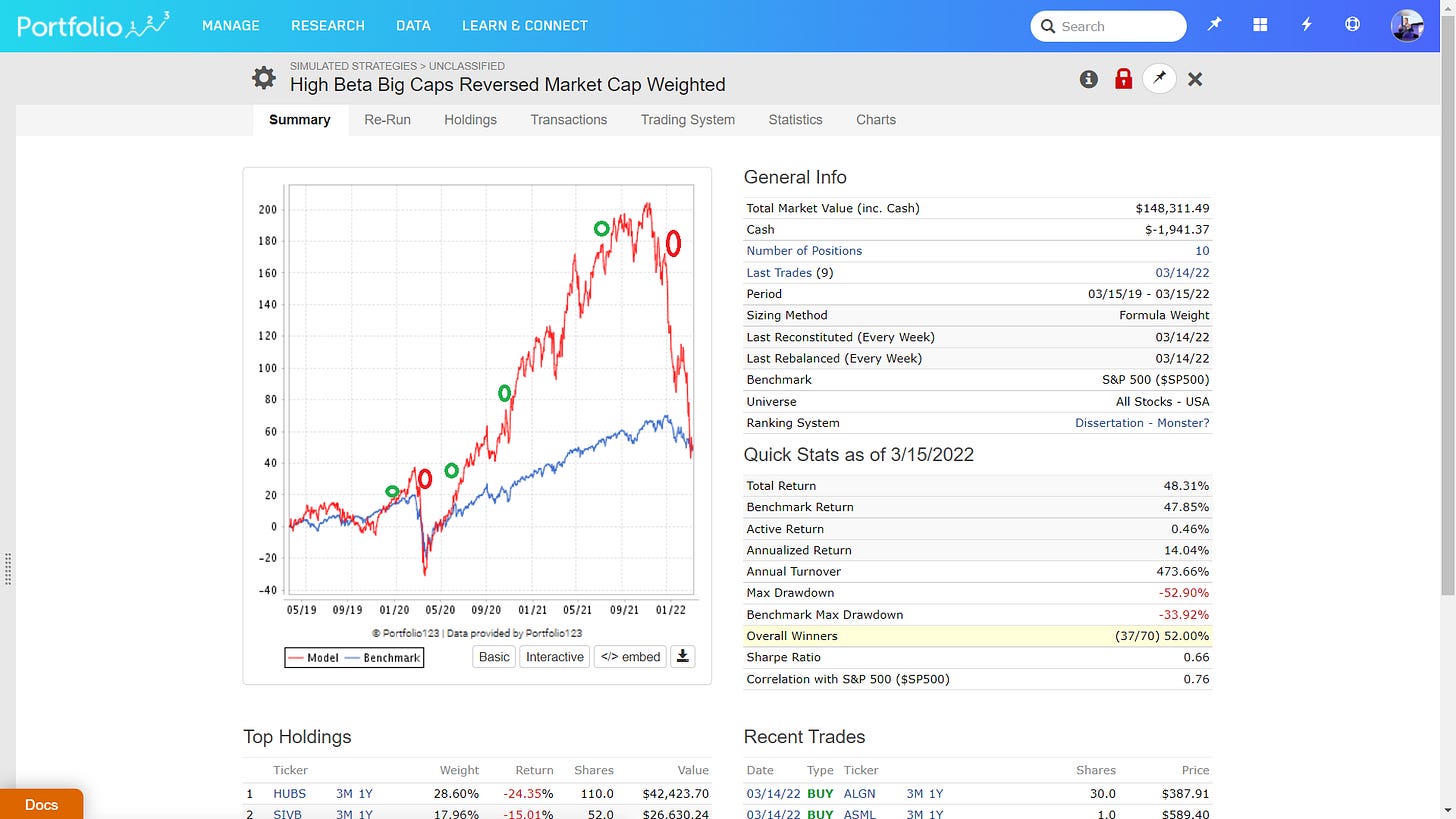Click the blue Benchmark legend entry

(x=382, y=658)
